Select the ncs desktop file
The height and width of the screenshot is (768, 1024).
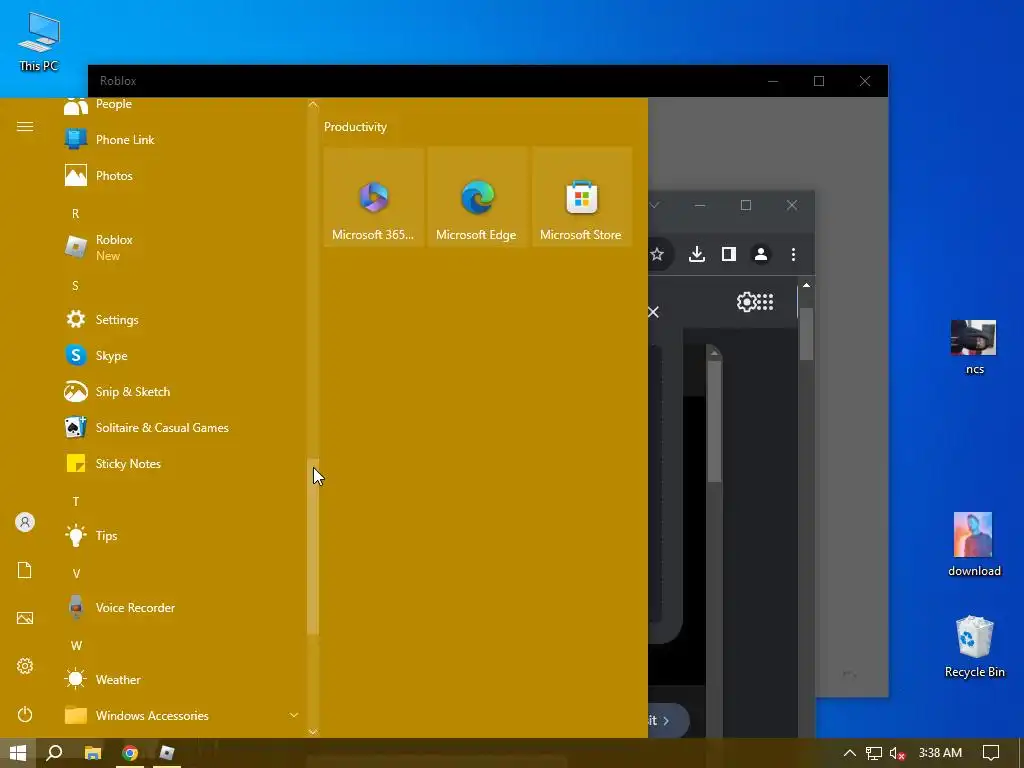point(974,347)
